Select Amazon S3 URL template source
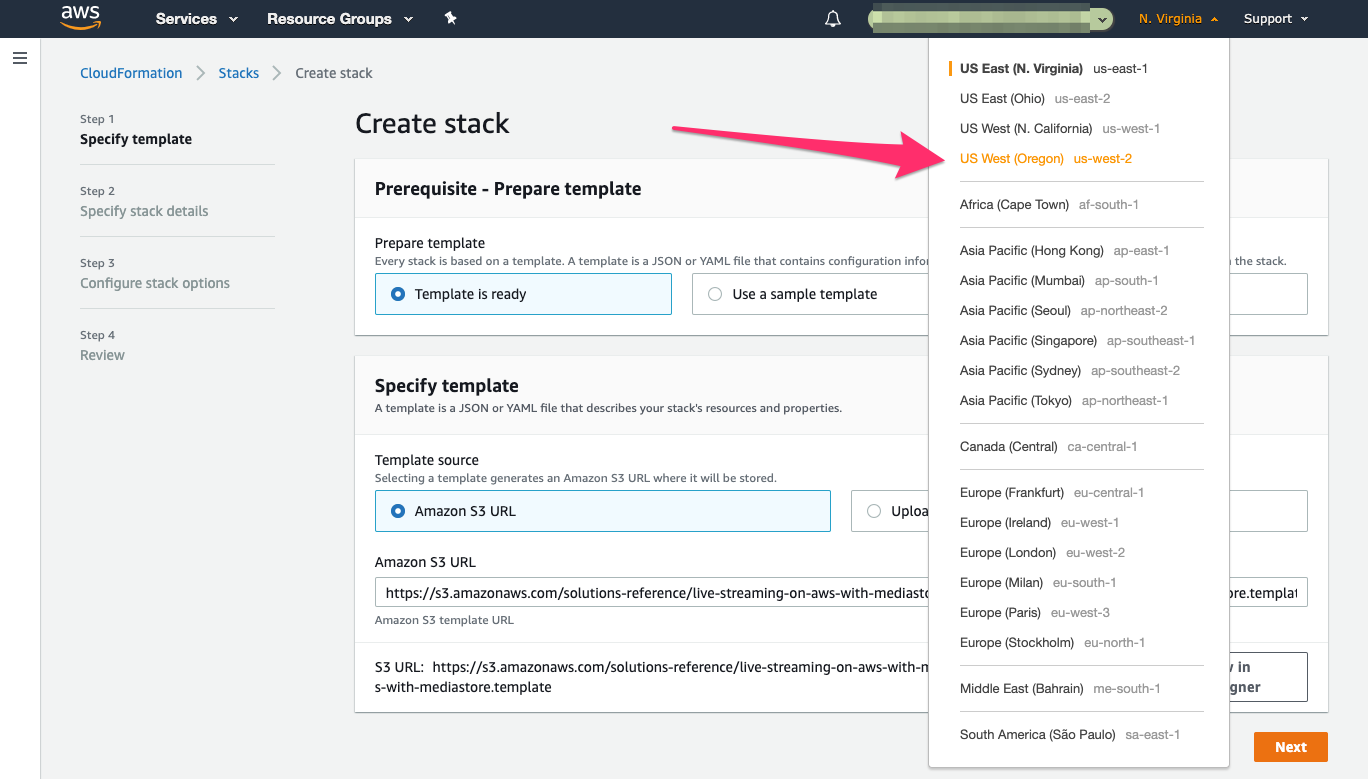 pyautogui.click(x=603, y=511)
